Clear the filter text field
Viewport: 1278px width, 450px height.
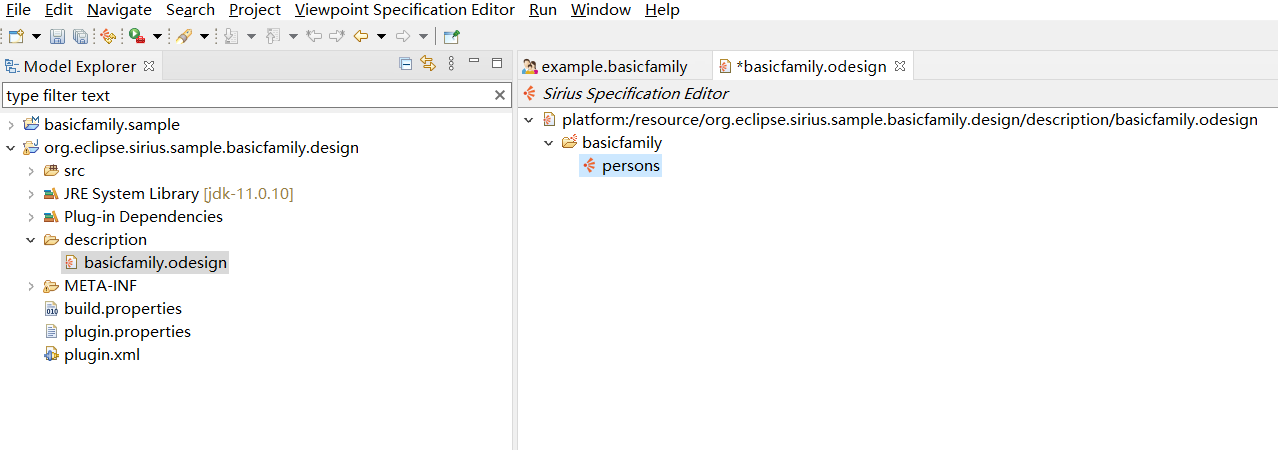coord(500,96)
